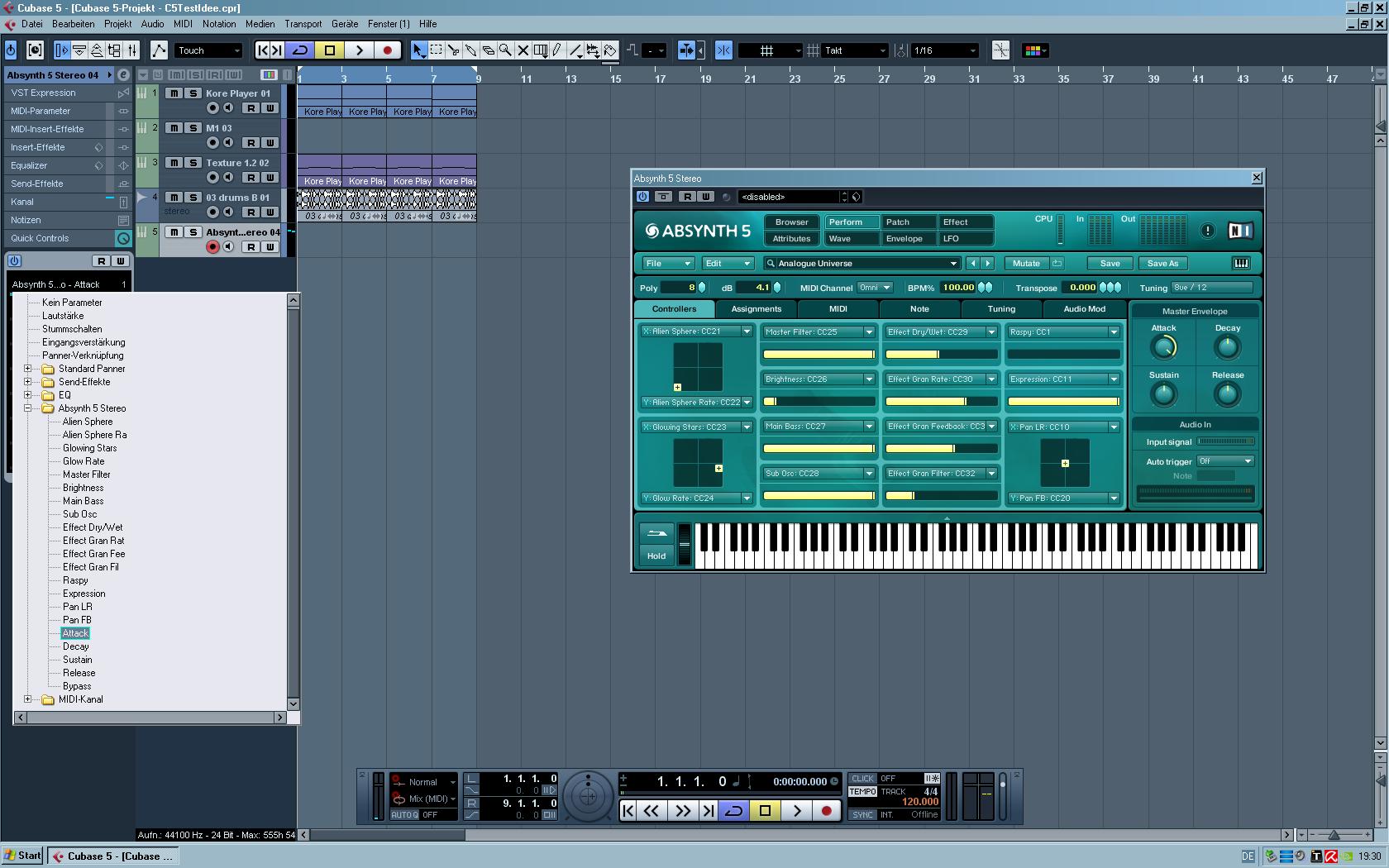Screen dimensions: 1389x868
Task: Click the Snap toggle icon in toolbar
Action: tap(723, 50)
